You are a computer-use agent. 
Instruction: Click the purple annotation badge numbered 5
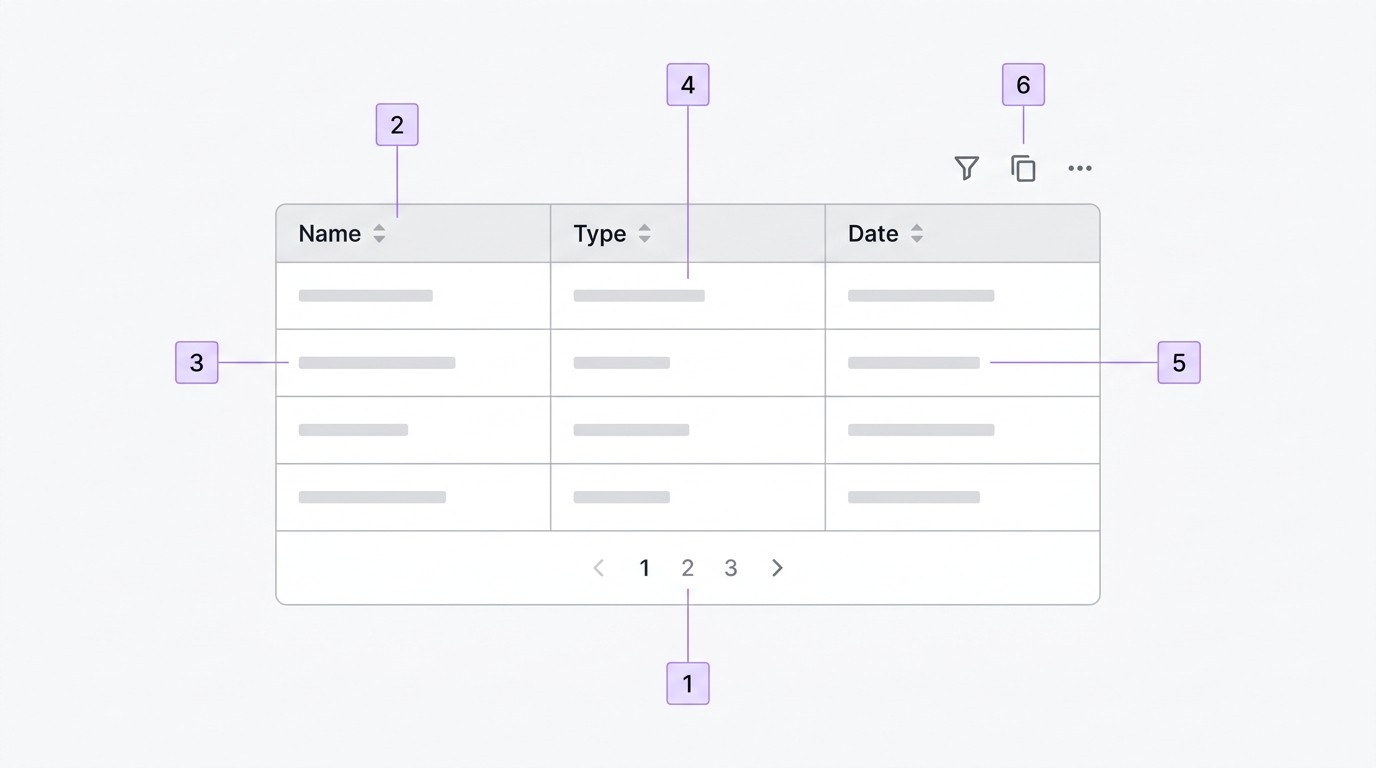[1179, 363]
